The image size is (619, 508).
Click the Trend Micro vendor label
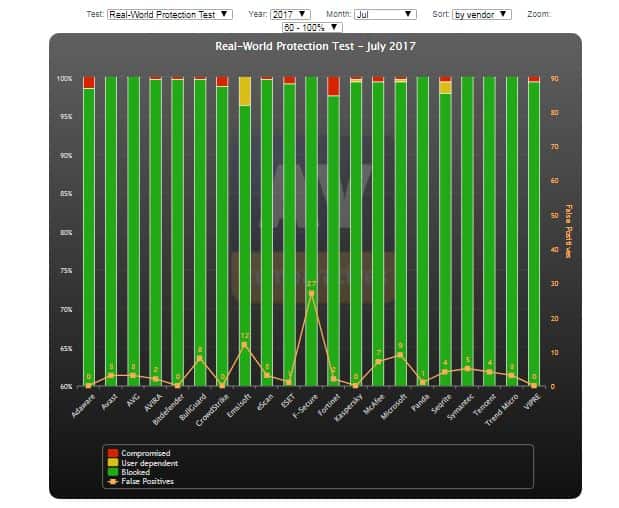(502, 410)
